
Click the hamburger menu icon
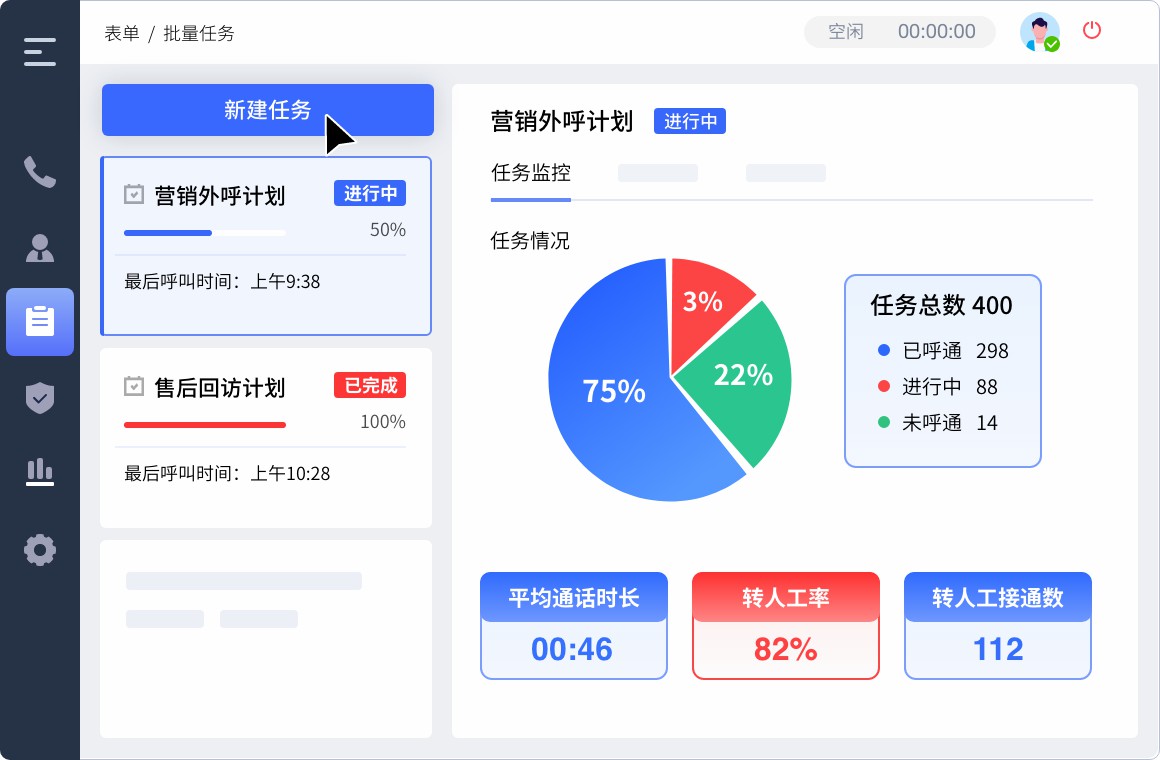coord(40,51)
